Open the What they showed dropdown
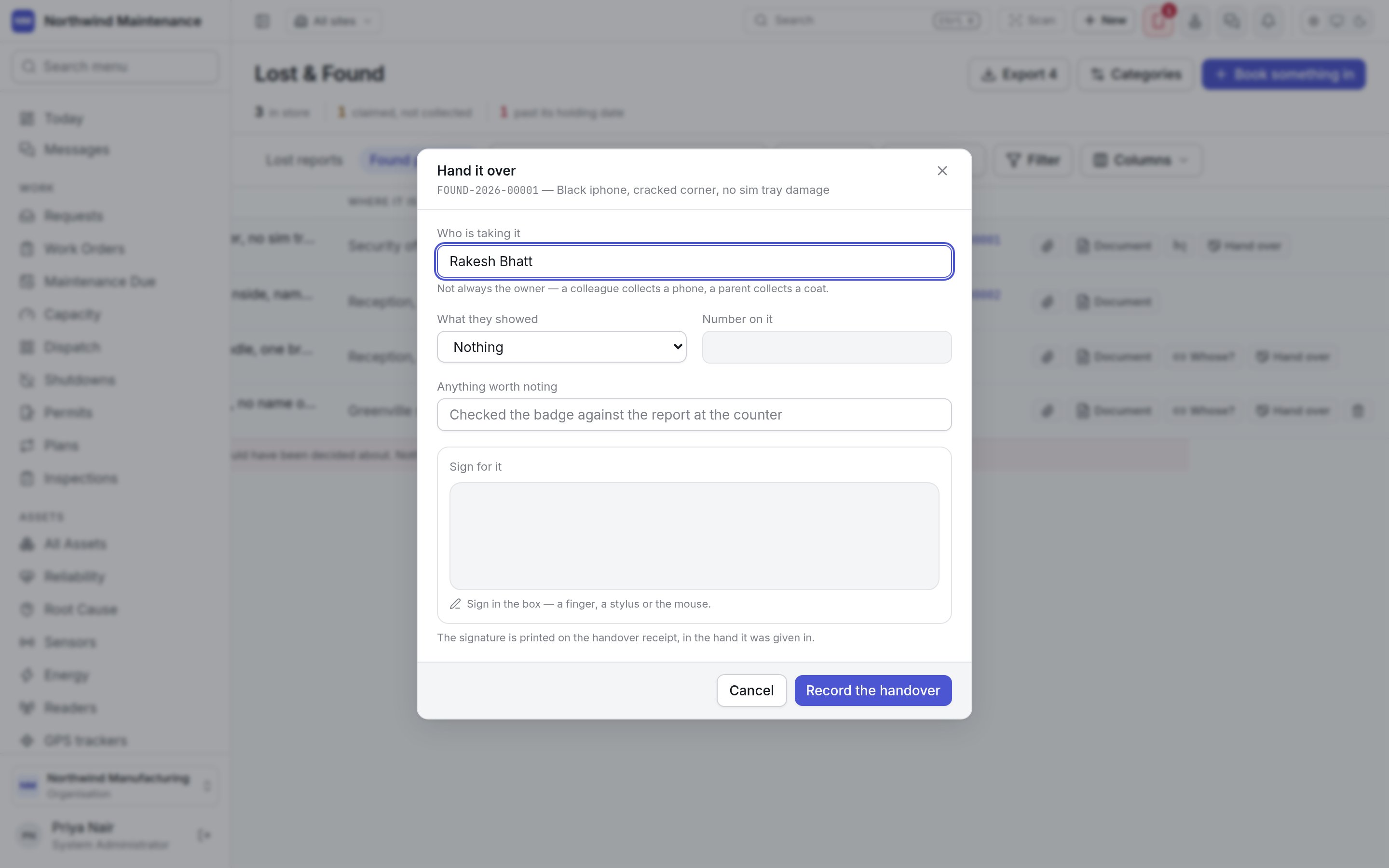 click(561, 347)
